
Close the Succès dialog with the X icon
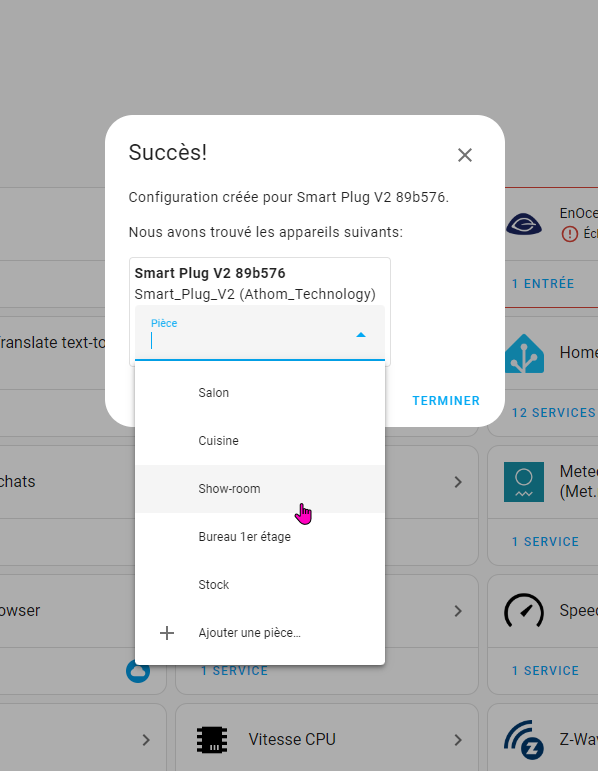[465, 155]
